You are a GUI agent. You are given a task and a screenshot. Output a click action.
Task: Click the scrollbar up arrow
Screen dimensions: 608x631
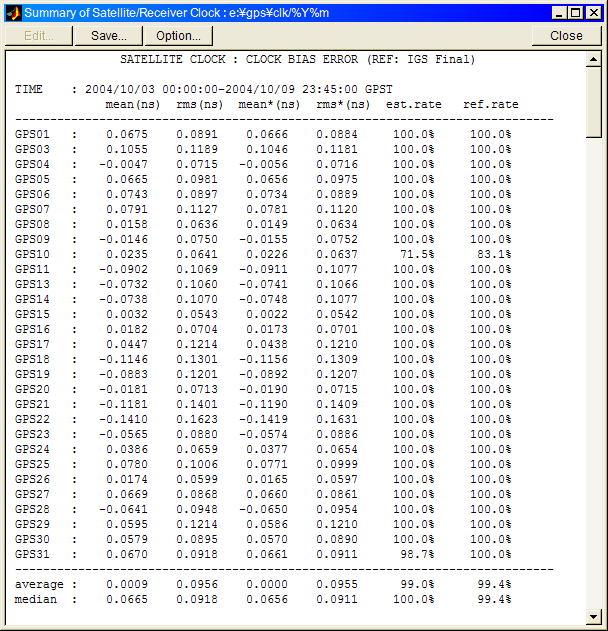click(594, 59)
